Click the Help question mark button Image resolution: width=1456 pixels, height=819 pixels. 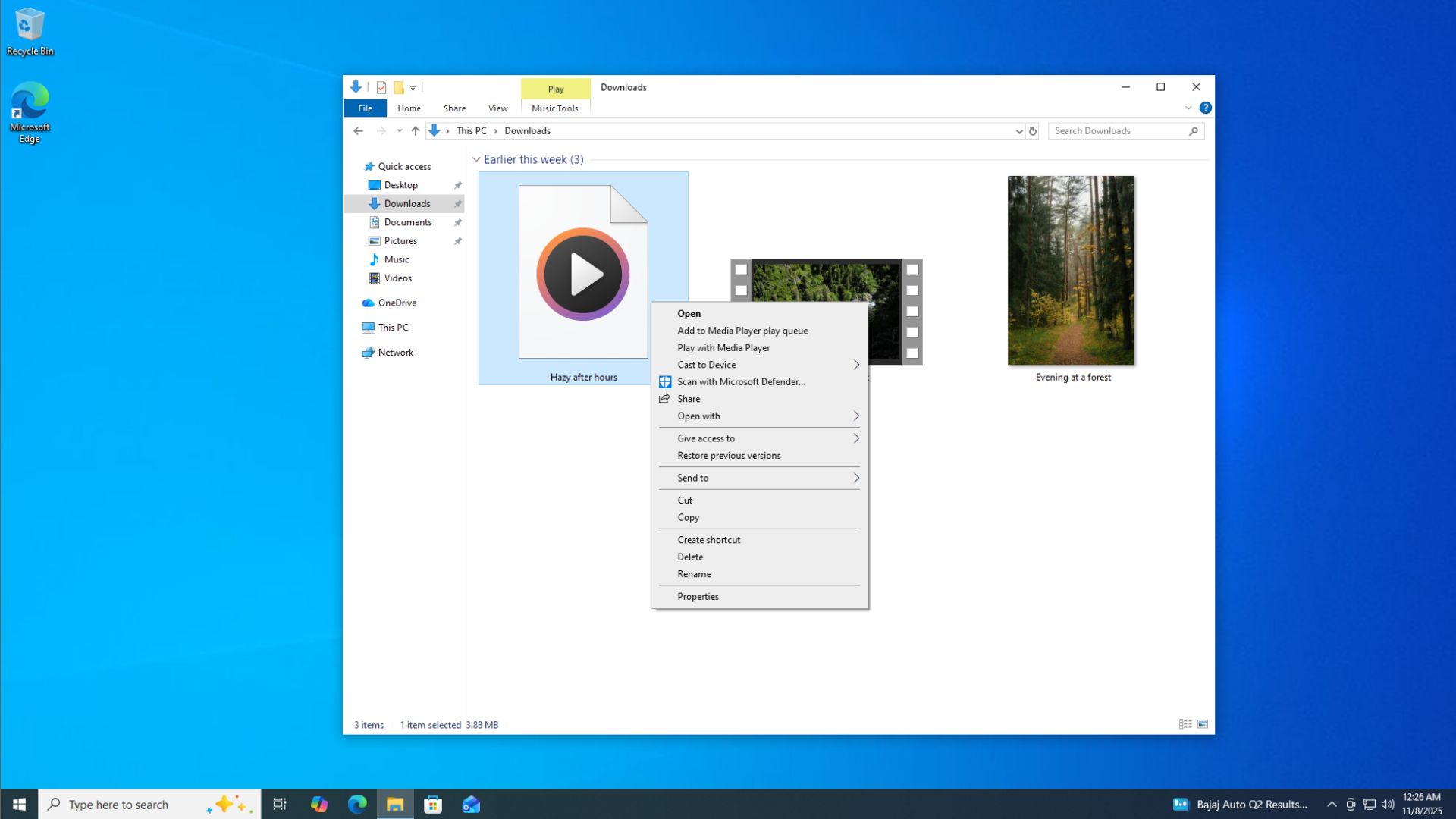pos(1206,107)
